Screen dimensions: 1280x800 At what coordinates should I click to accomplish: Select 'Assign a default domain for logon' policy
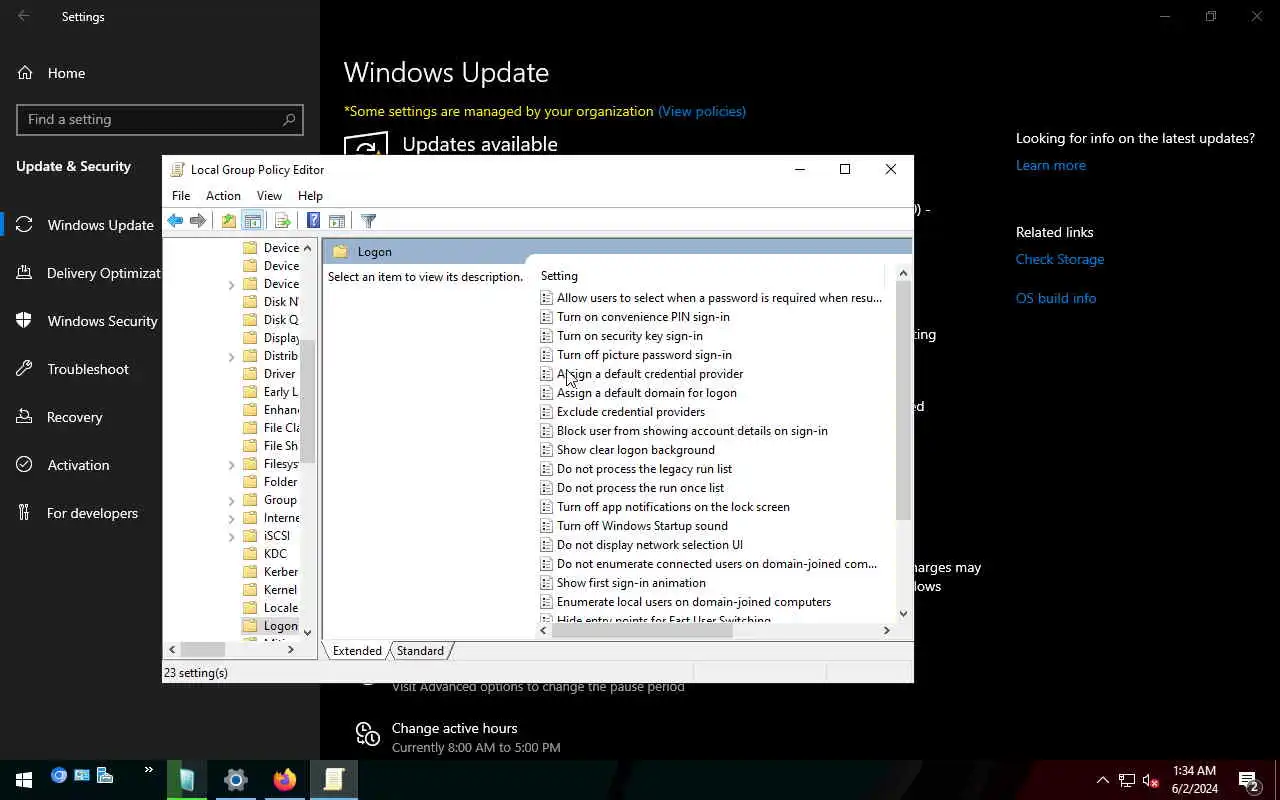point(647,393)
